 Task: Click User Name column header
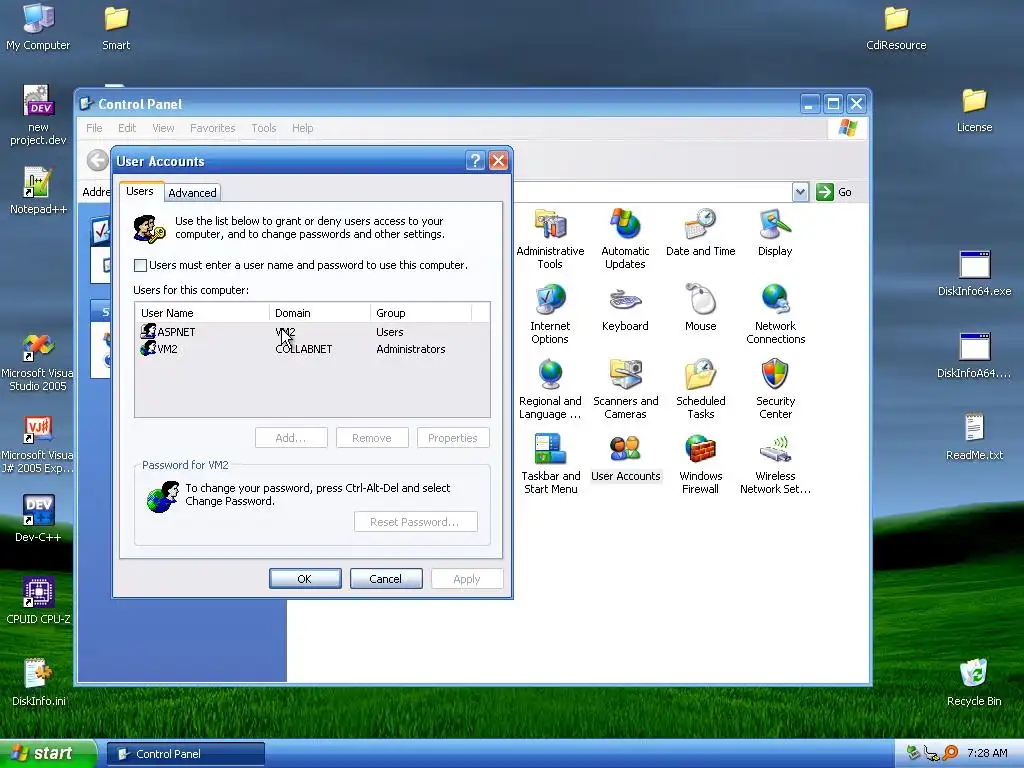click(202, 313)
